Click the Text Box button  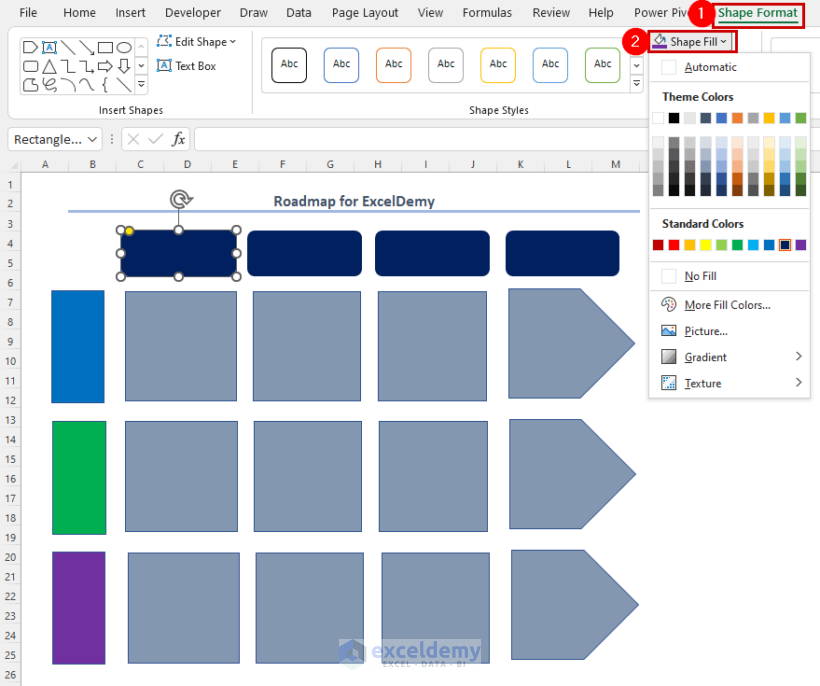[187, 66]
